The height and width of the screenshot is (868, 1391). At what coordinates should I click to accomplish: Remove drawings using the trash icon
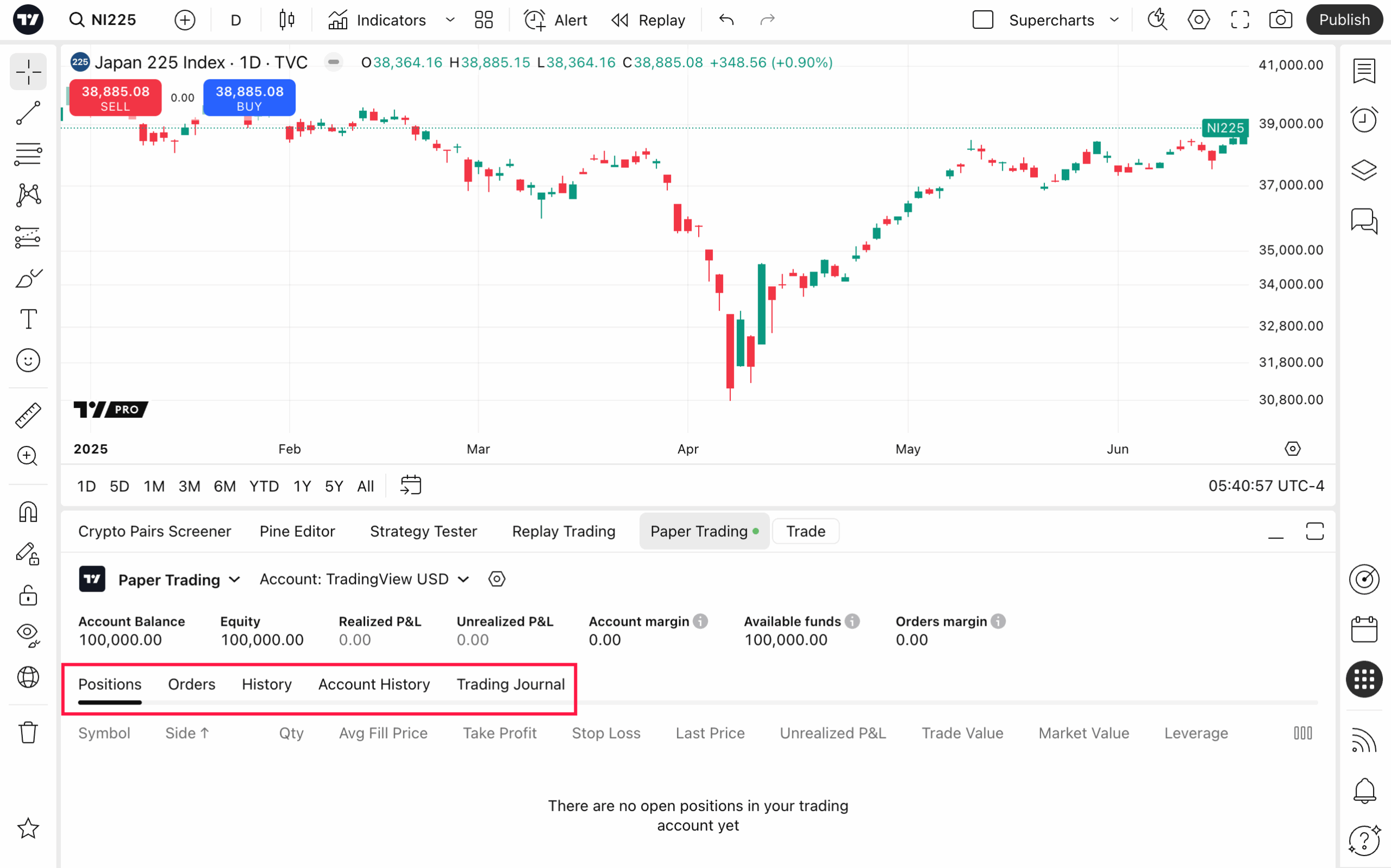tap(28, 732)
